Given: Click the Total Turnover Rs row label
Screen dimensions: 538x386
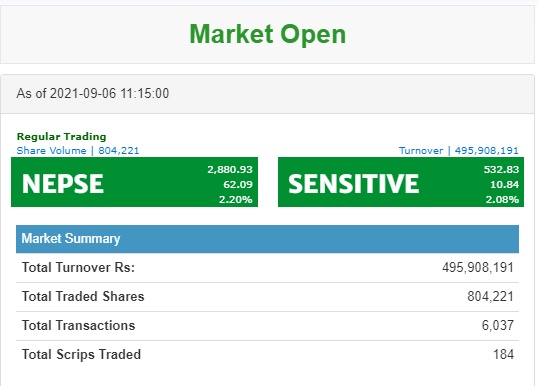Looking at the screenshot, I should (78, 268).
